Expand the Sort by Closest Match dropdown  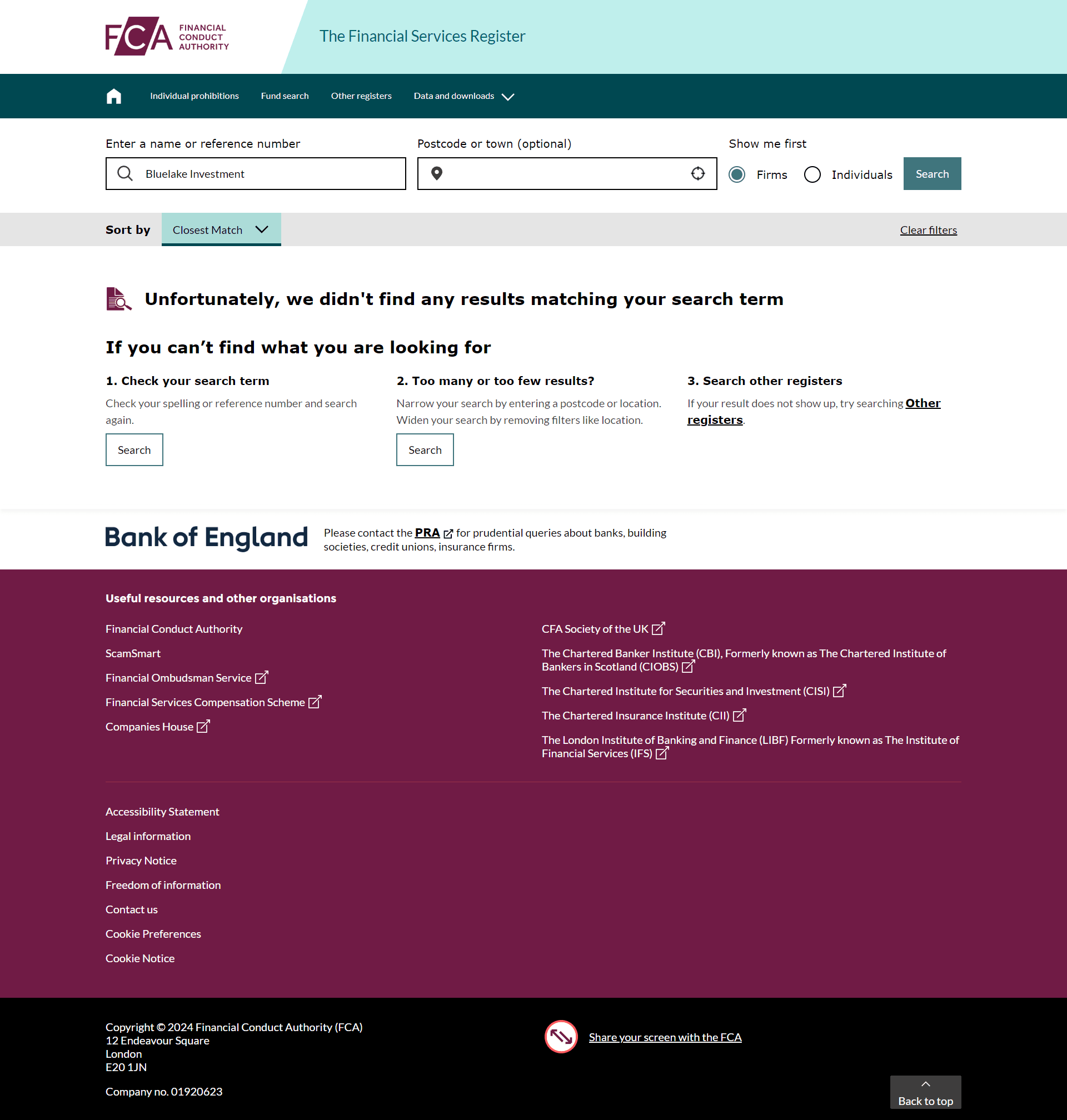pos(220,229)
